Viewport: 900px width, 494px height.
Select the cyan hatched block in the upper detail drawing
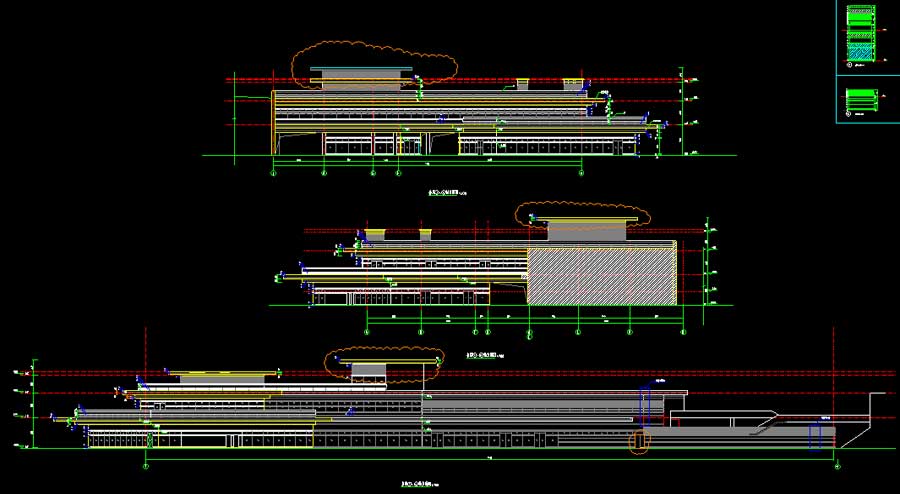click(x=862, y=53)
